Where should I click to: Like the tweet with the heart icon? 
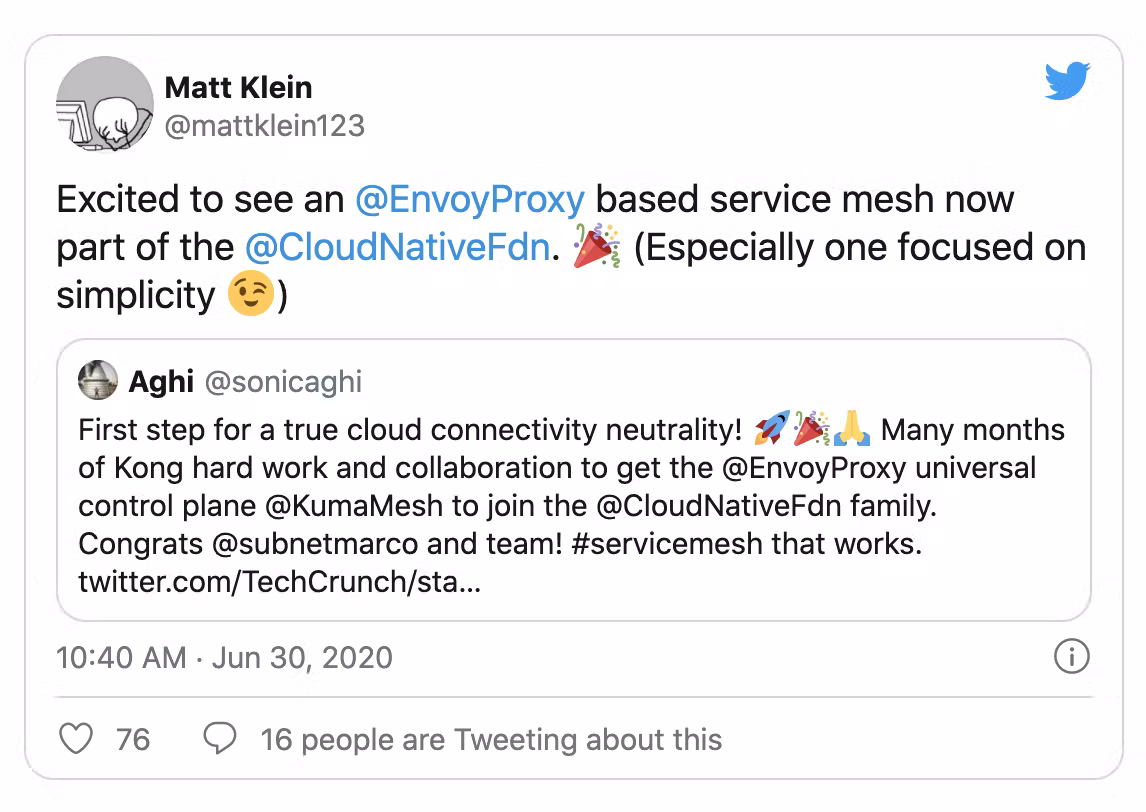(76, 739)
